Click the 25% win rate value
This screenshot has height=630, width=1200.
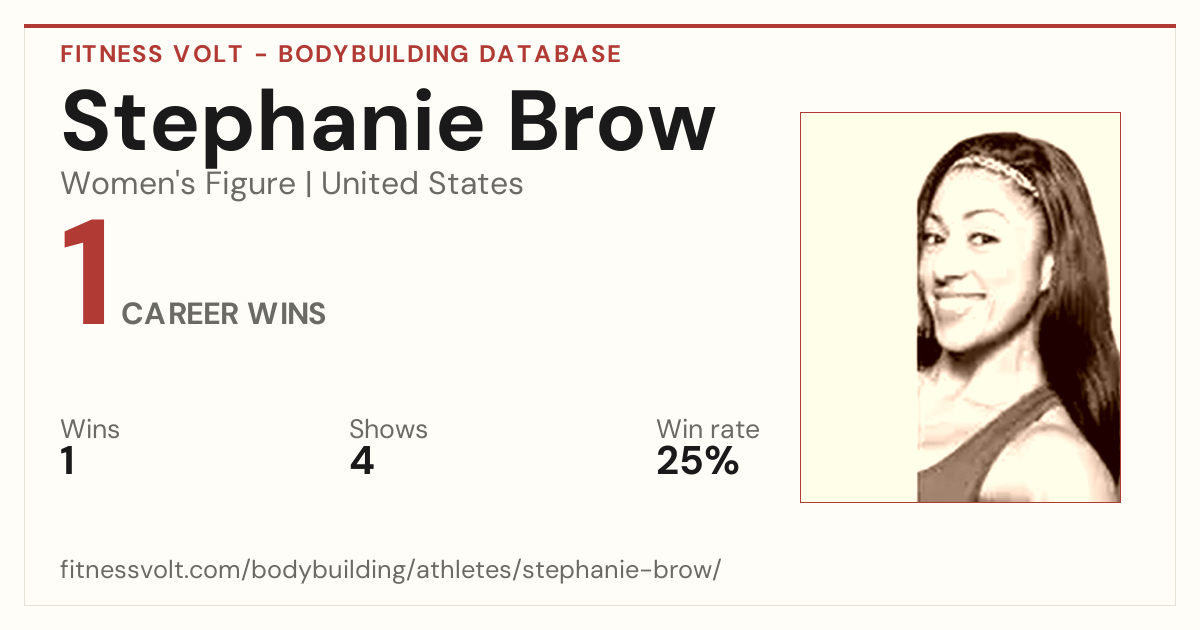[697, 461]
